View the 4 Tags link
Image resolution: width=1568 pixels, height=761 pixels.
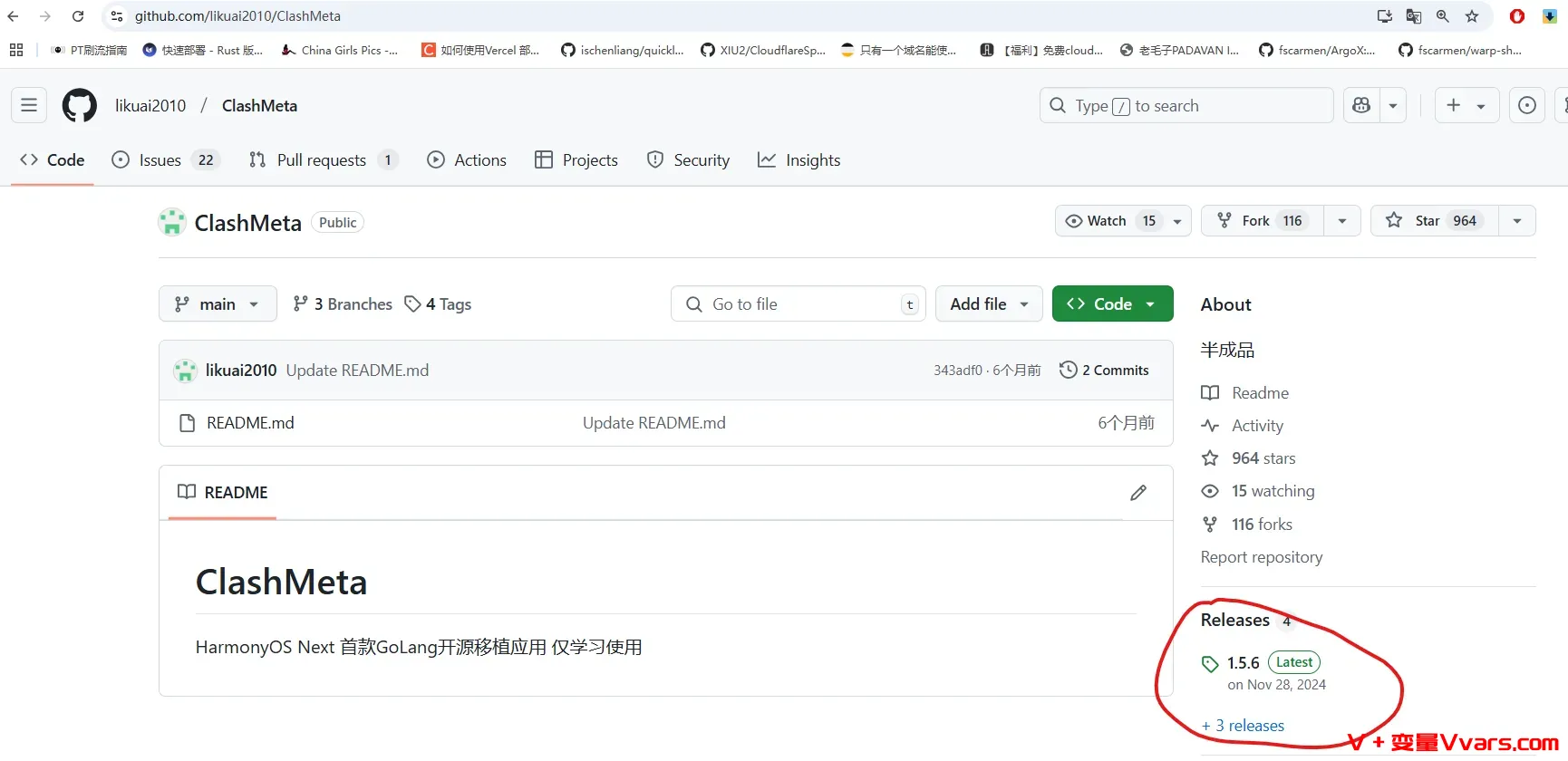[438, 304]
